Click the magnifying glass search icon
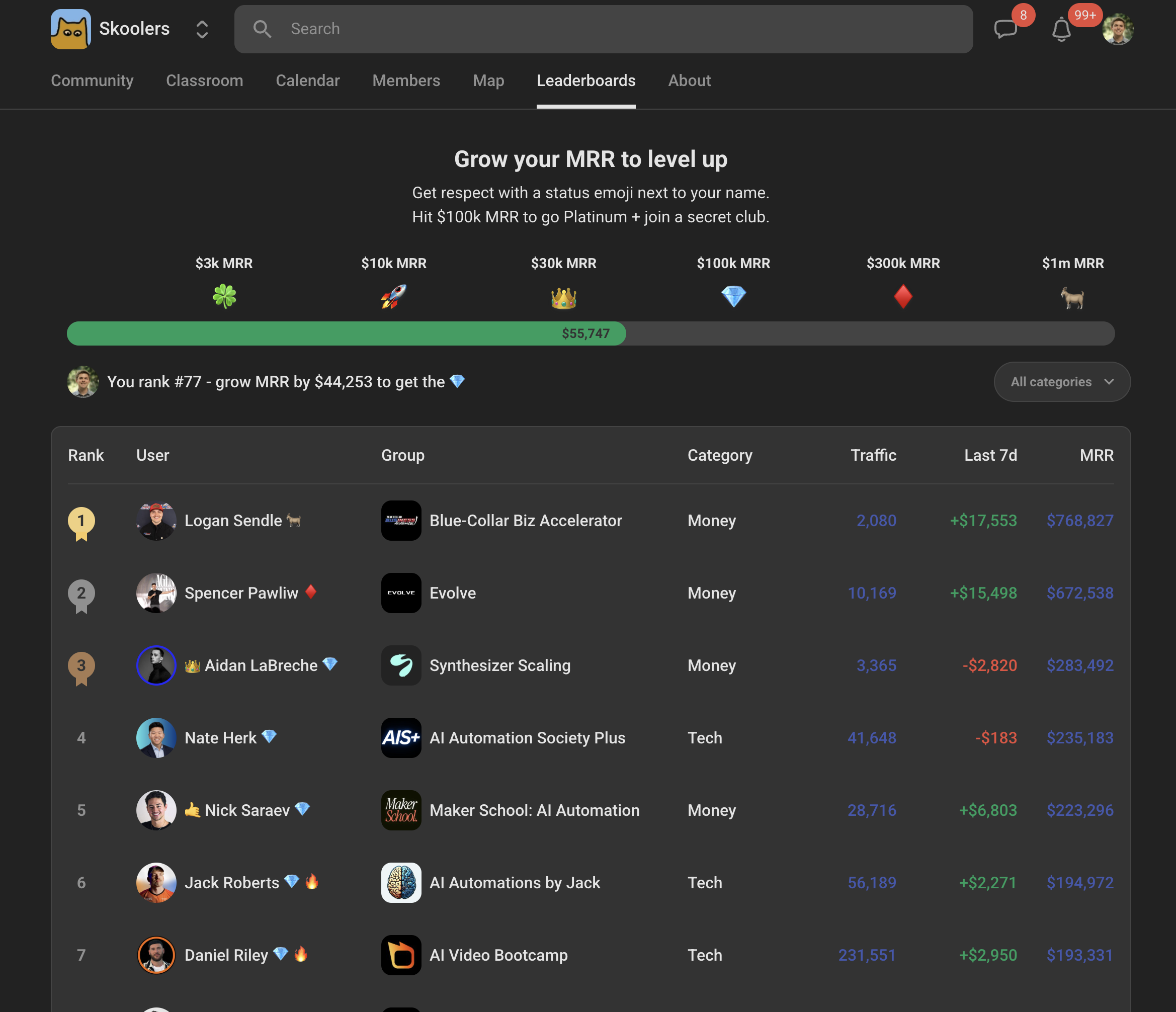1176x1012 pixels. pos(262,29)
